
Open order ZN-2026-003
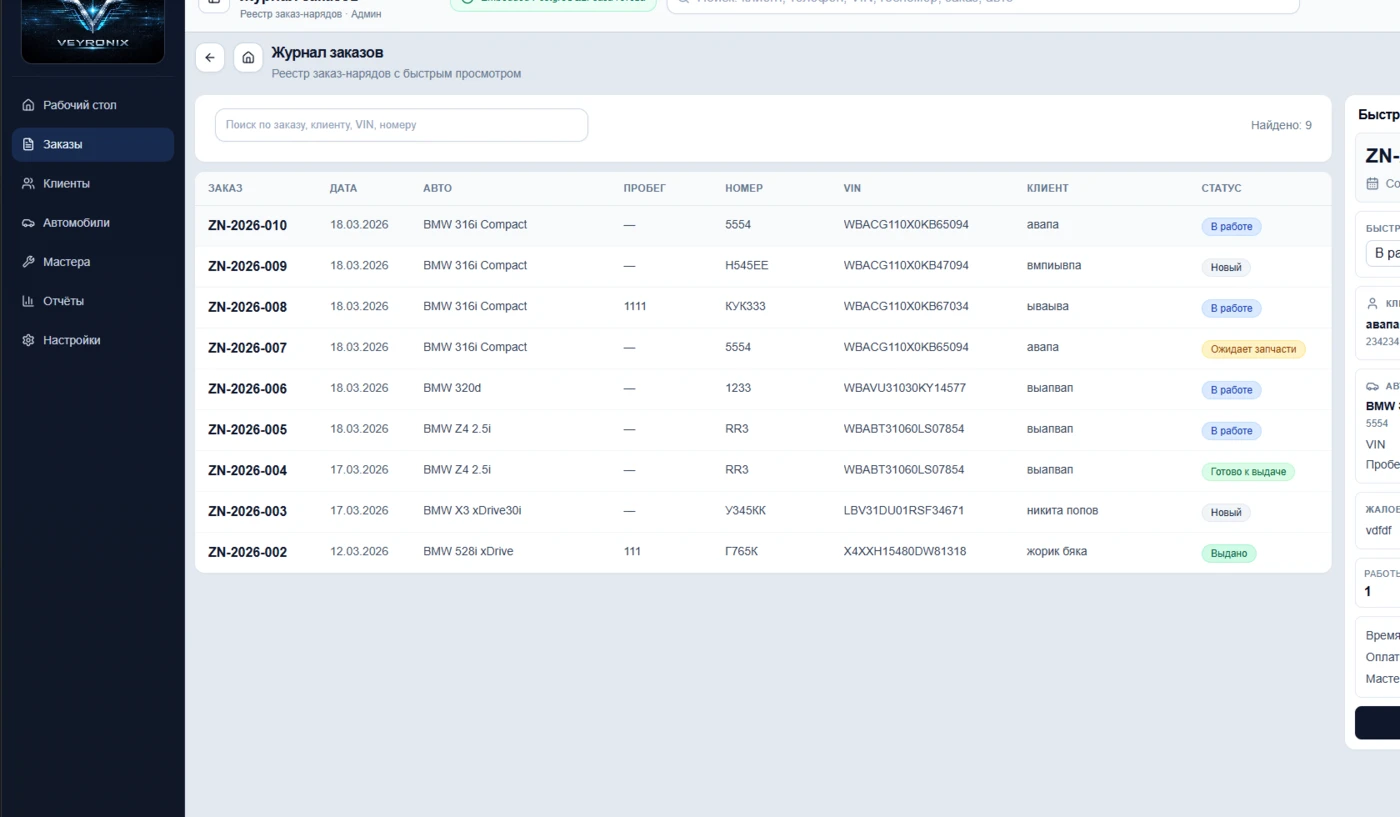[x=247, y=512]
